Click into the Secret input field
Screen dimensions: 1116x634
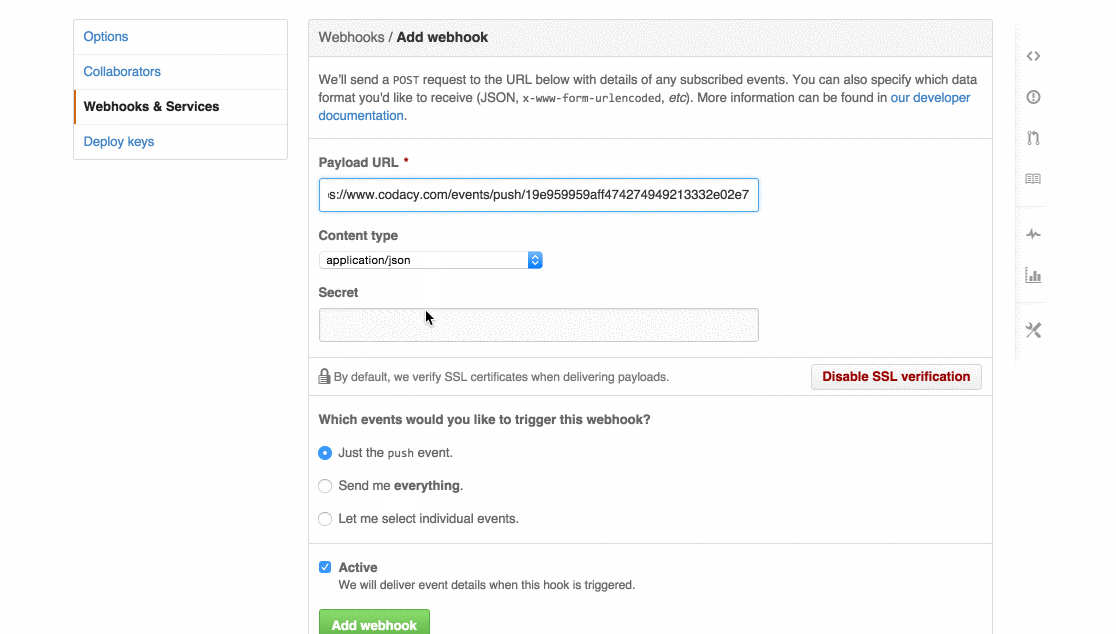pyautogui.click(x=538, y=325)
